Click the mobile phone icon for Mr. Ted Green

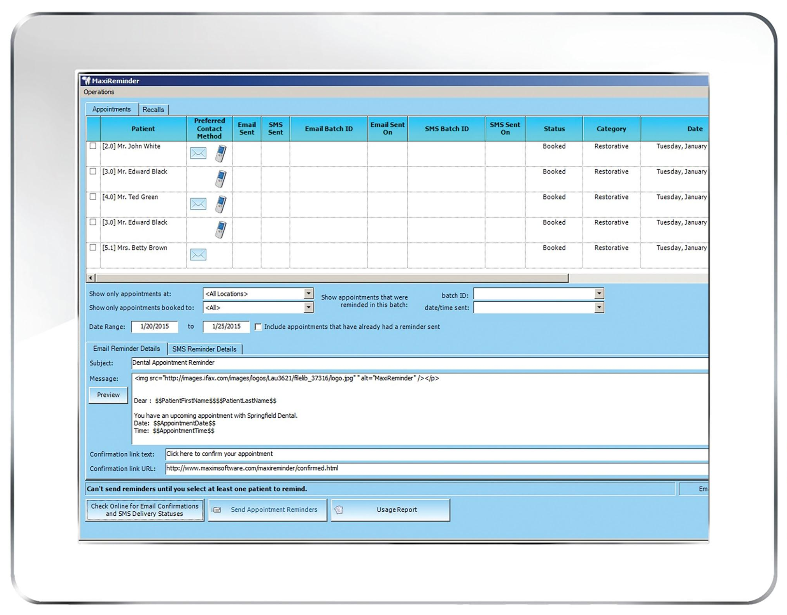pyautogui.click(x=220, y=204)
